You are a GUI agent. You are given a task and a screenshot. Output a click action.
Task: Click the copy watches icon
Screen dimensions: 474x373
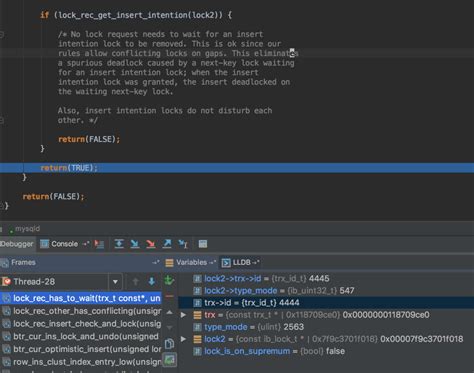pyautogui.click(x=169, y=344)
